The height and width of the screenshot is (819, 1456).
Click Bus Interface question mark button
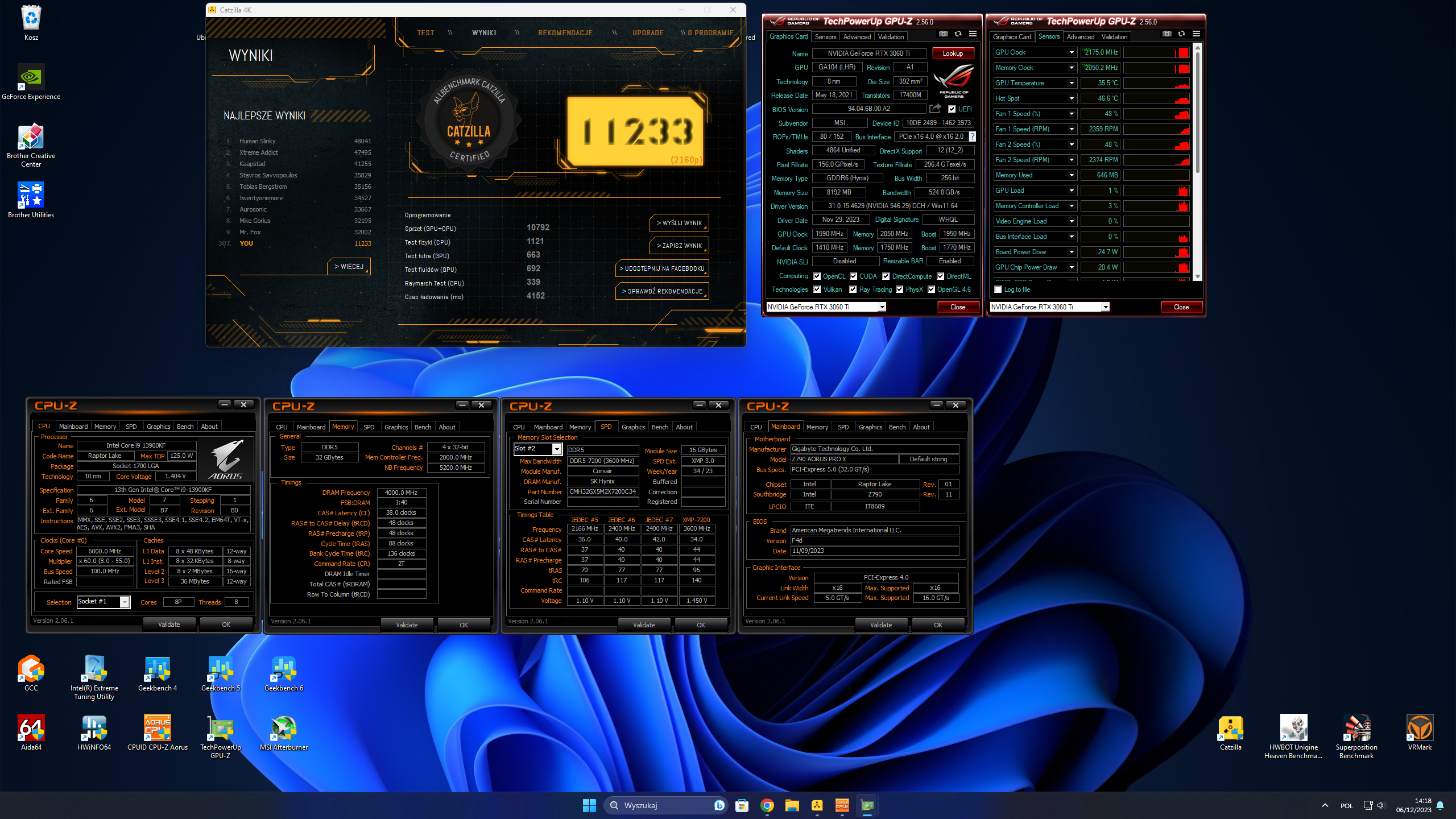972,136
